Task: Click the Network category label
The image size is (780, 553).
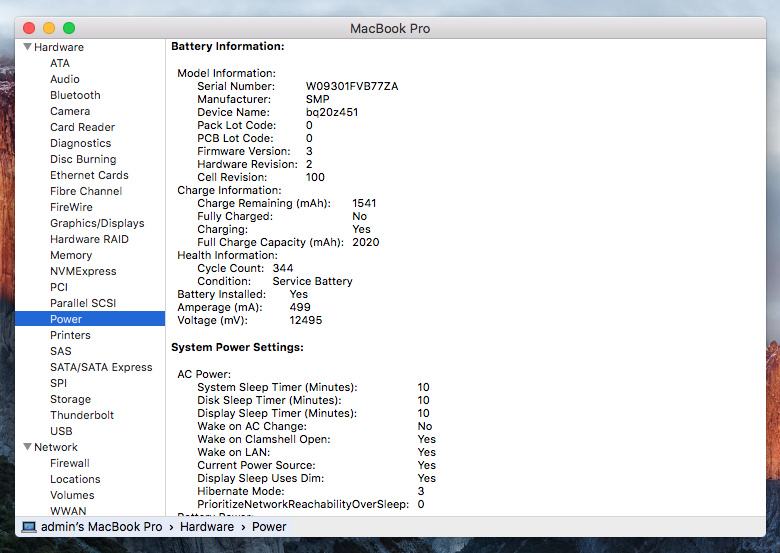Action: 56,447
